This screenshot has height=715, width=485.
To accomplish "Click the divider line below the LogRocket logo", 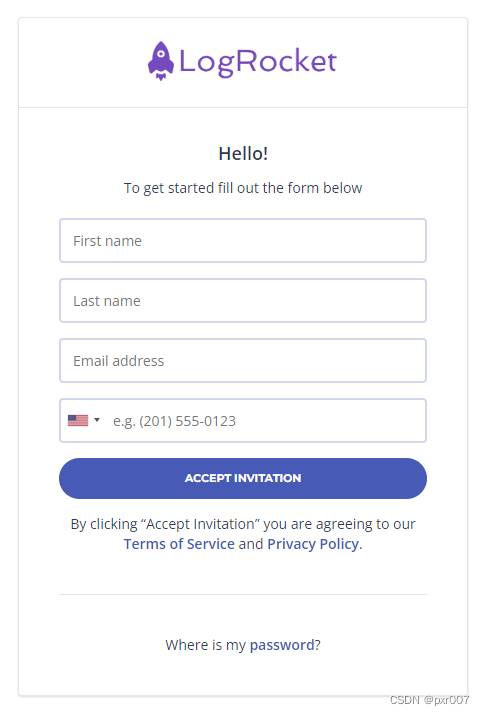I will 243,108.
